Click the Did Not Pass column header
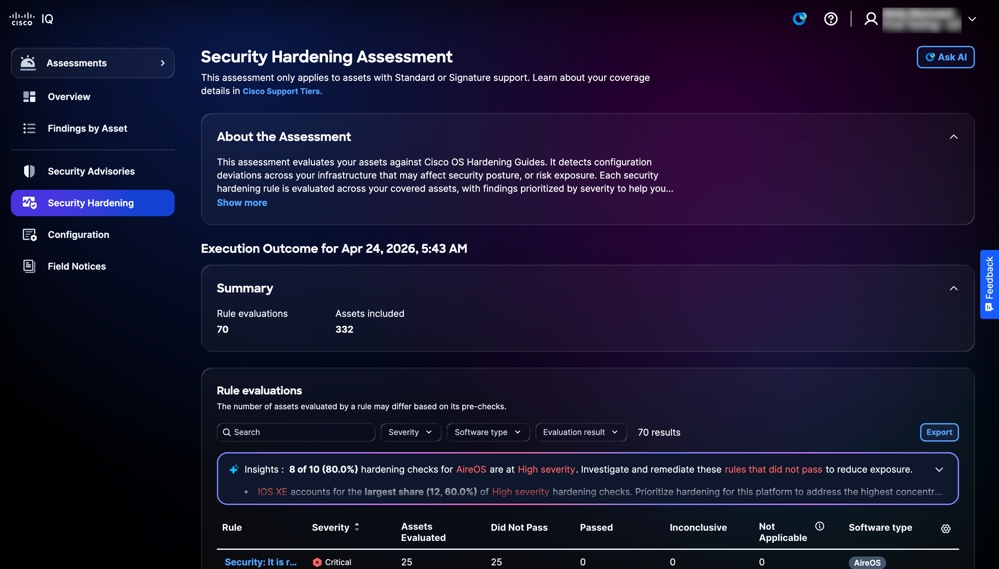This screenshot has height=569, width=999. (519, 528)
